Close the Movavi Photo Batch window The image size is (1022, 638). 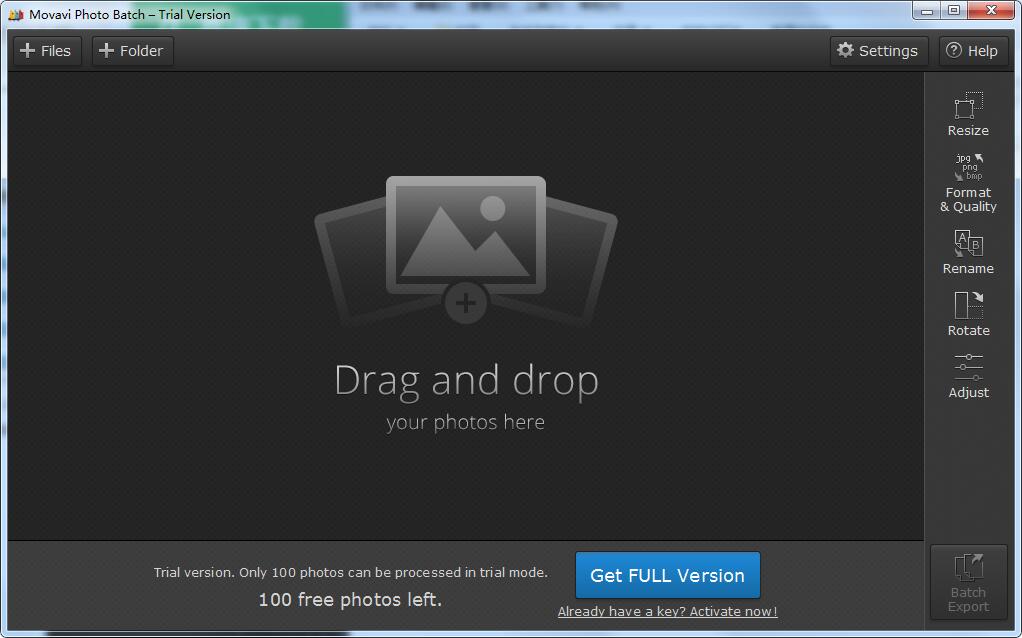(x=991, y=10)
